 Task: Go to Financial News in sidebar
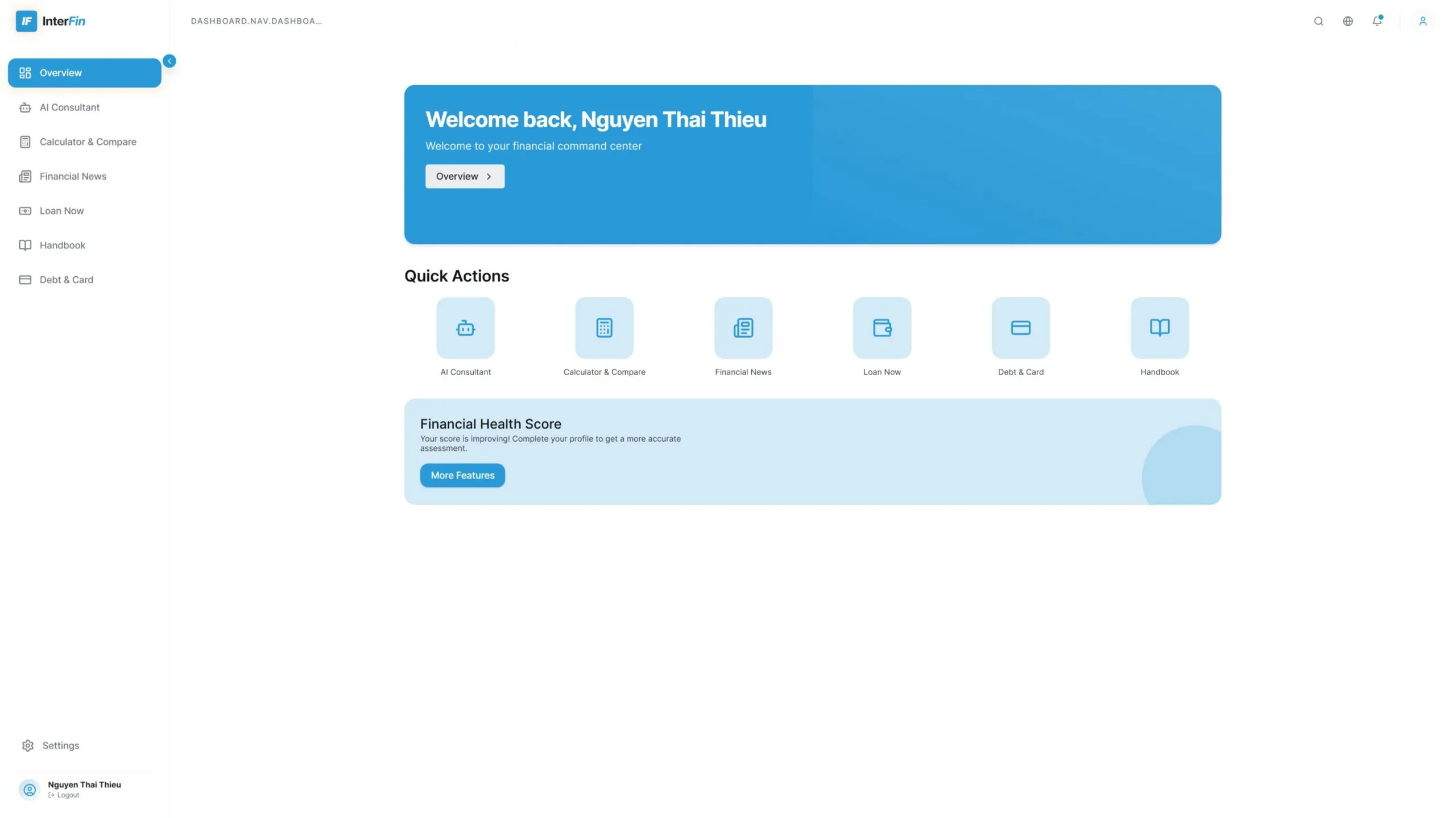pos(73,176)
